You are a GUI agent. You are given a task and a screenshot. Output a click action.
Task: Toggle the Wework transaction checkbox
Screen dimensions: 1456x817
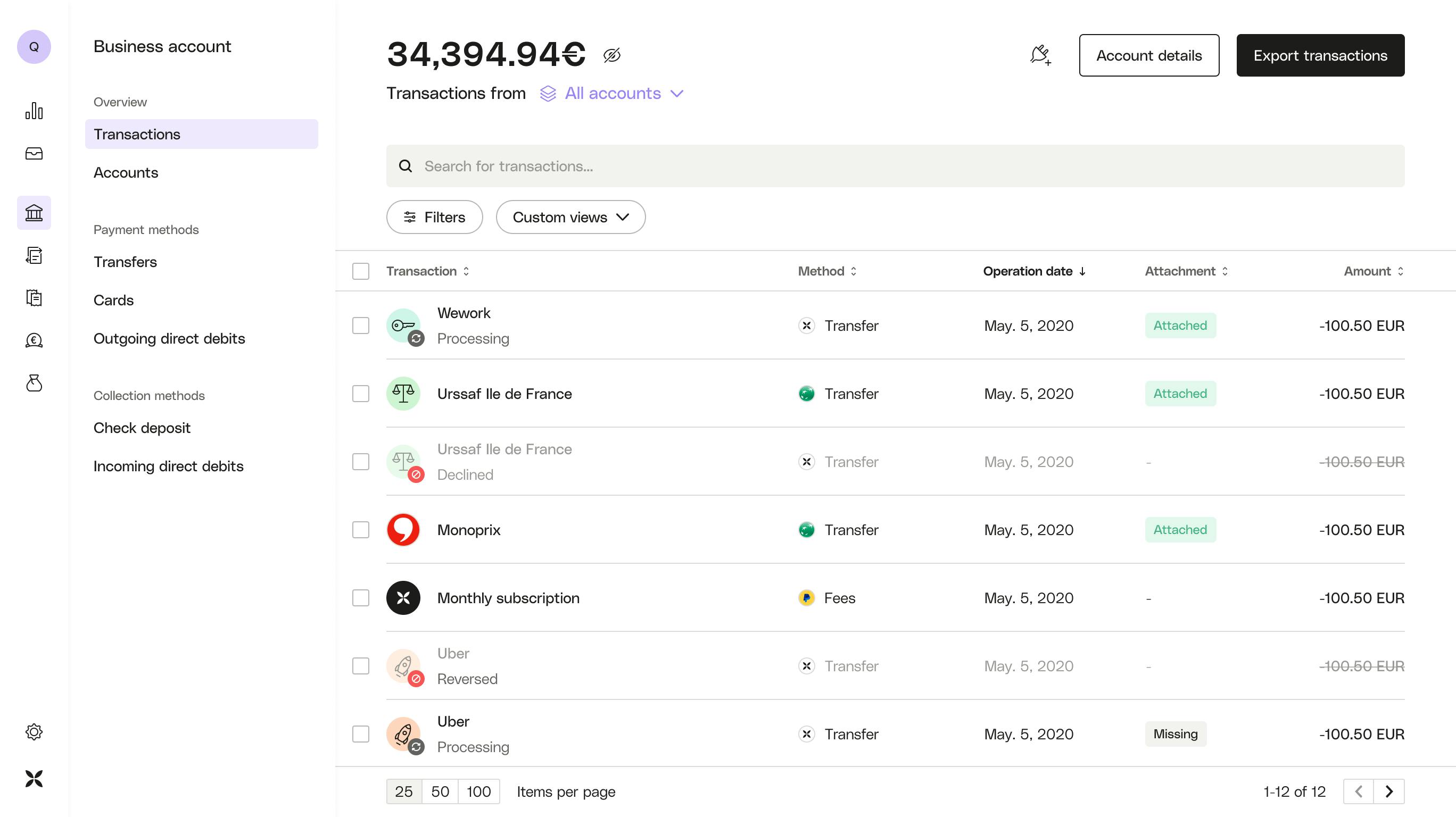point(361,325)
